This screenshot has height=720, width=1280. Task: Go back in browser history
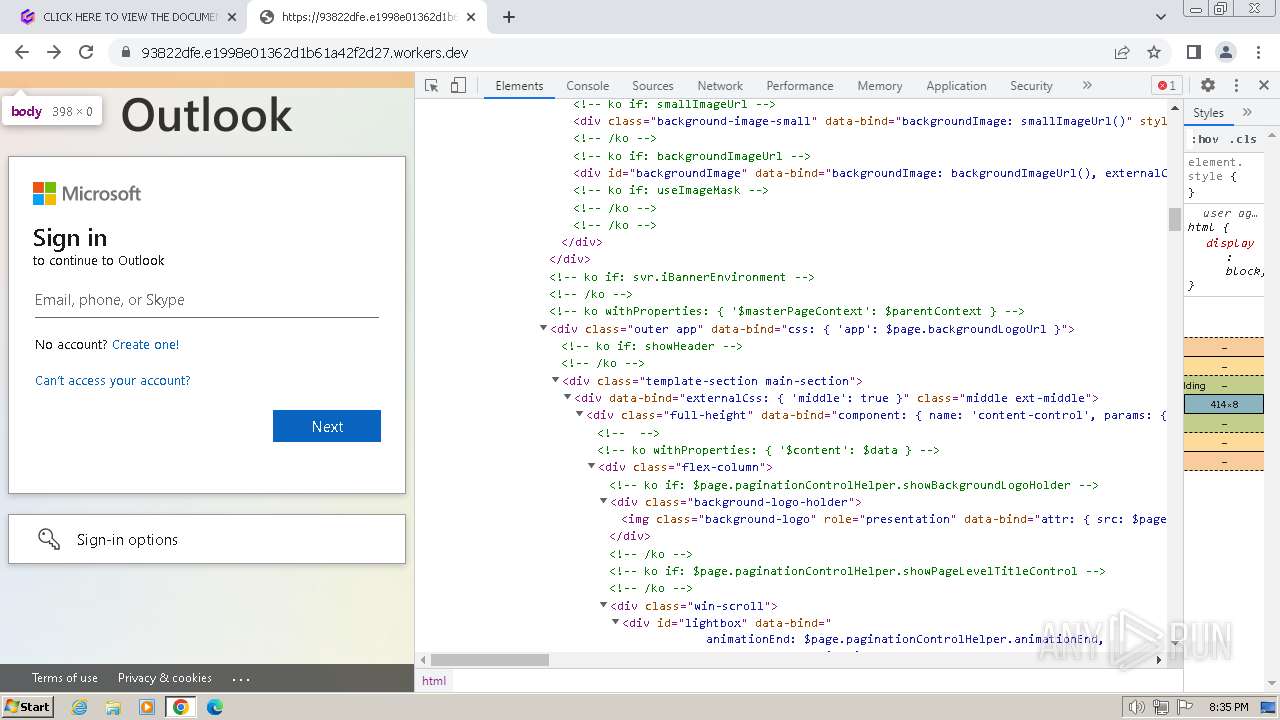click(22, 52)
